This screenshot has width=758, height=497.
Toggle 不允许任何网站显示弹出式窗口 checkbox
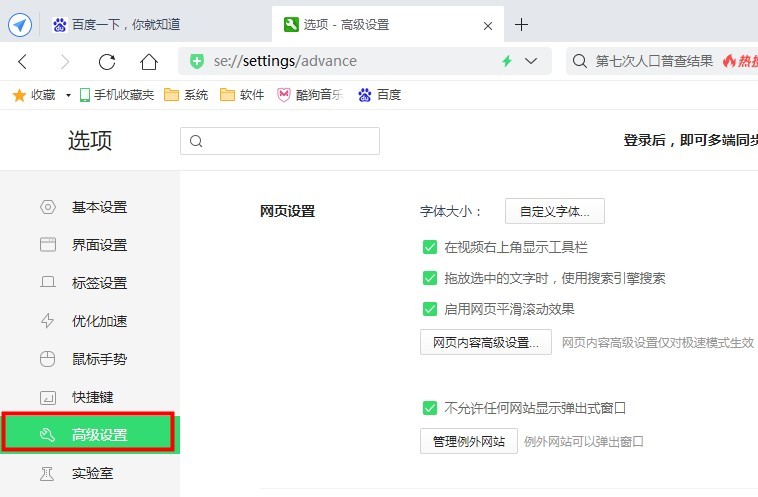[430, 408]
